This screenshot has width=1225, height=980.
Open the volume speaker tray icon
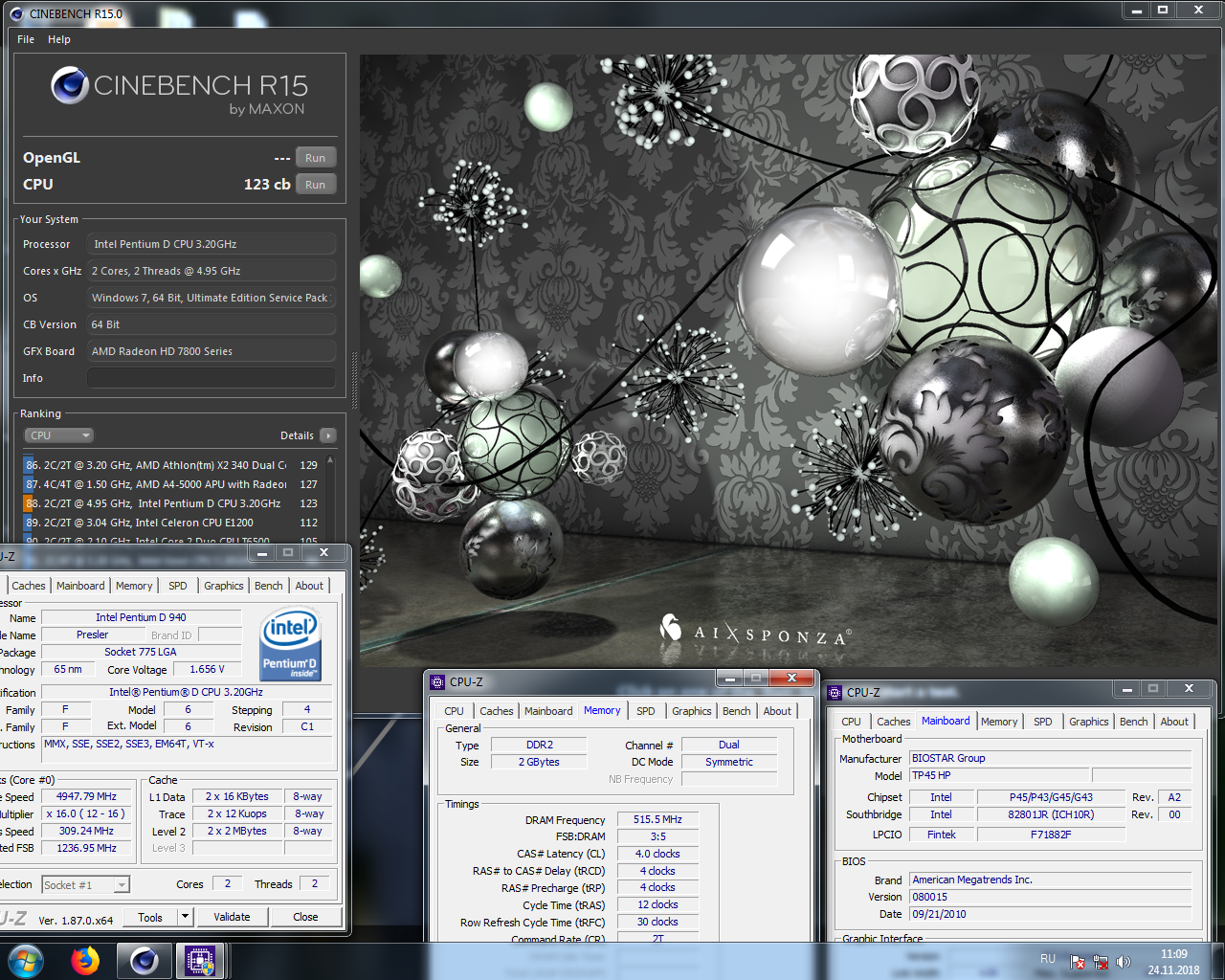(1124, 962)
